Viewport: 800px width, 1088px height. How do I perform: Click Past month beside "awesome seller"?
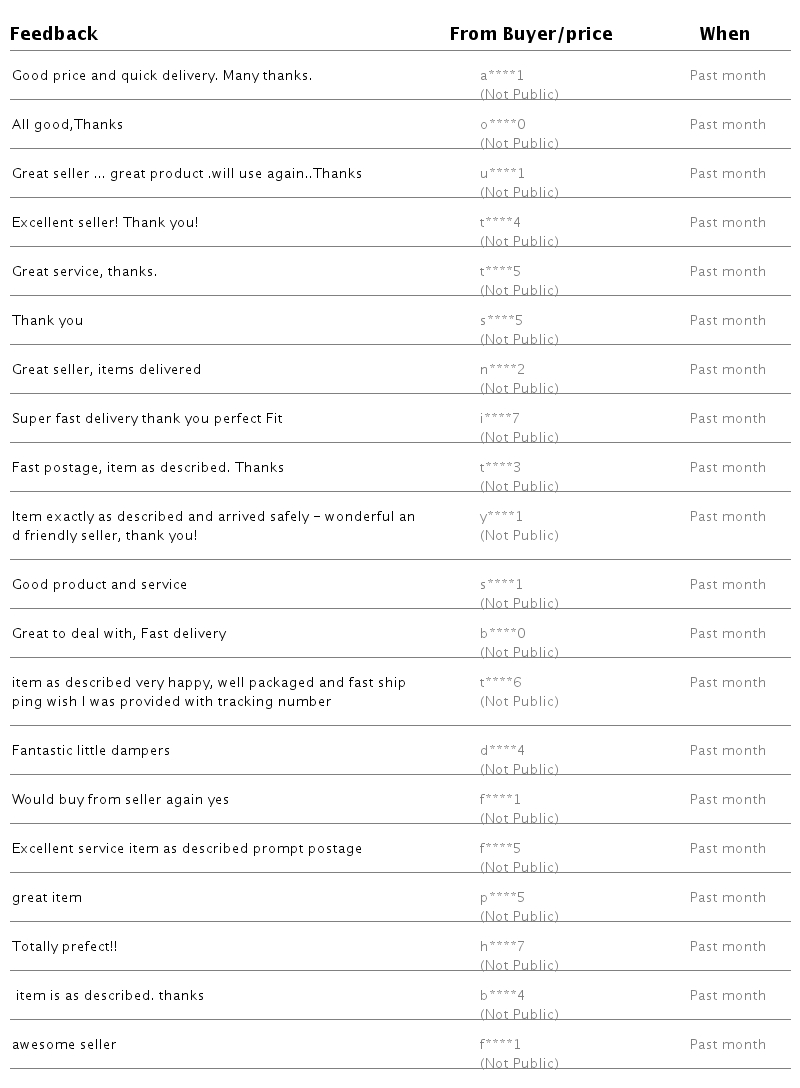pos(727,1045)
